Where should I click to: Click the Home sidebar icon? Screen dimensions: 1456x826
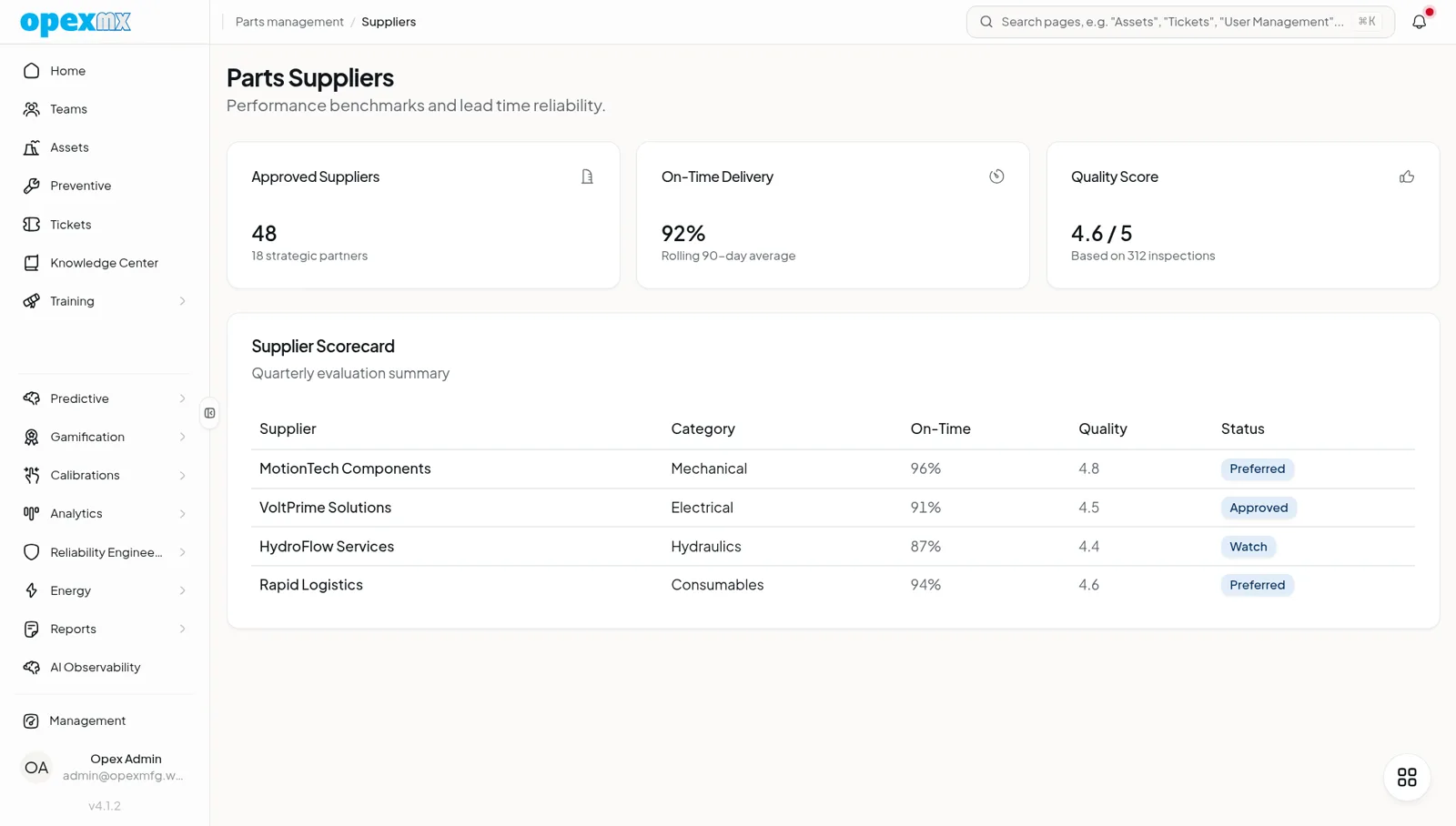click(x=32, y=71)
